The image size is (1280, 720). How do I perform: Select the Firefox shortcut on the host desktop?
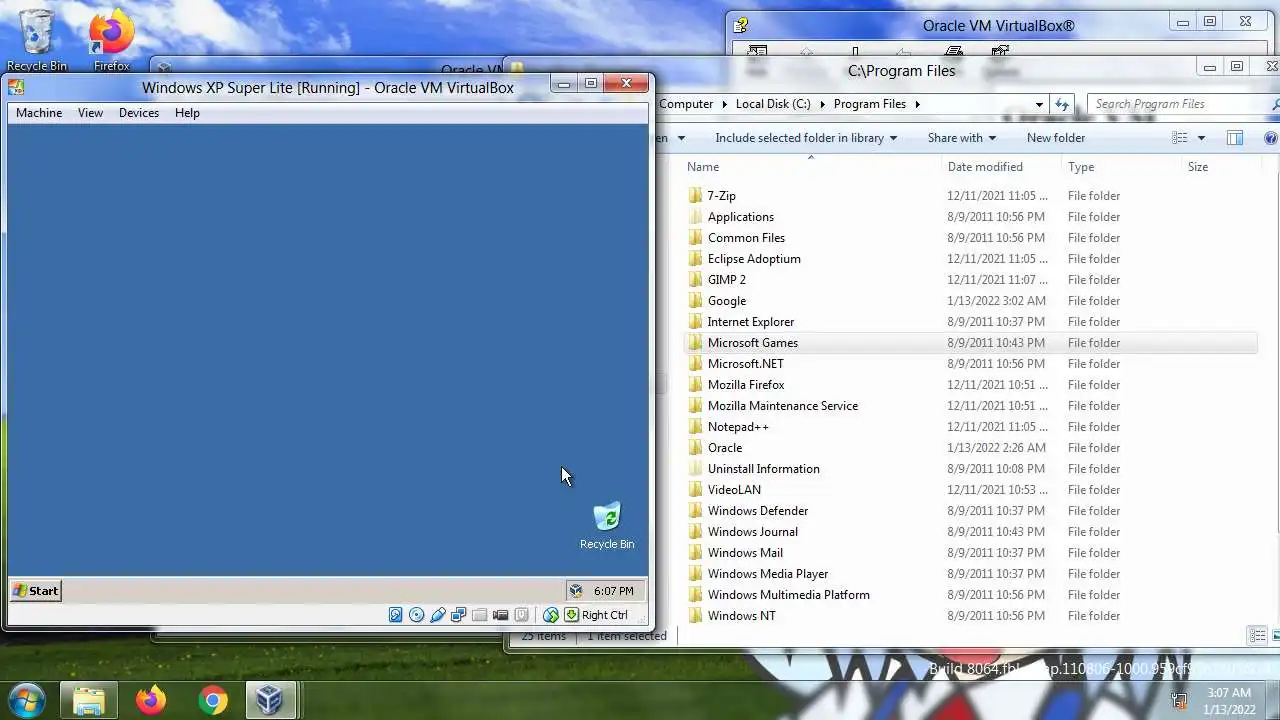click(111, 40)
